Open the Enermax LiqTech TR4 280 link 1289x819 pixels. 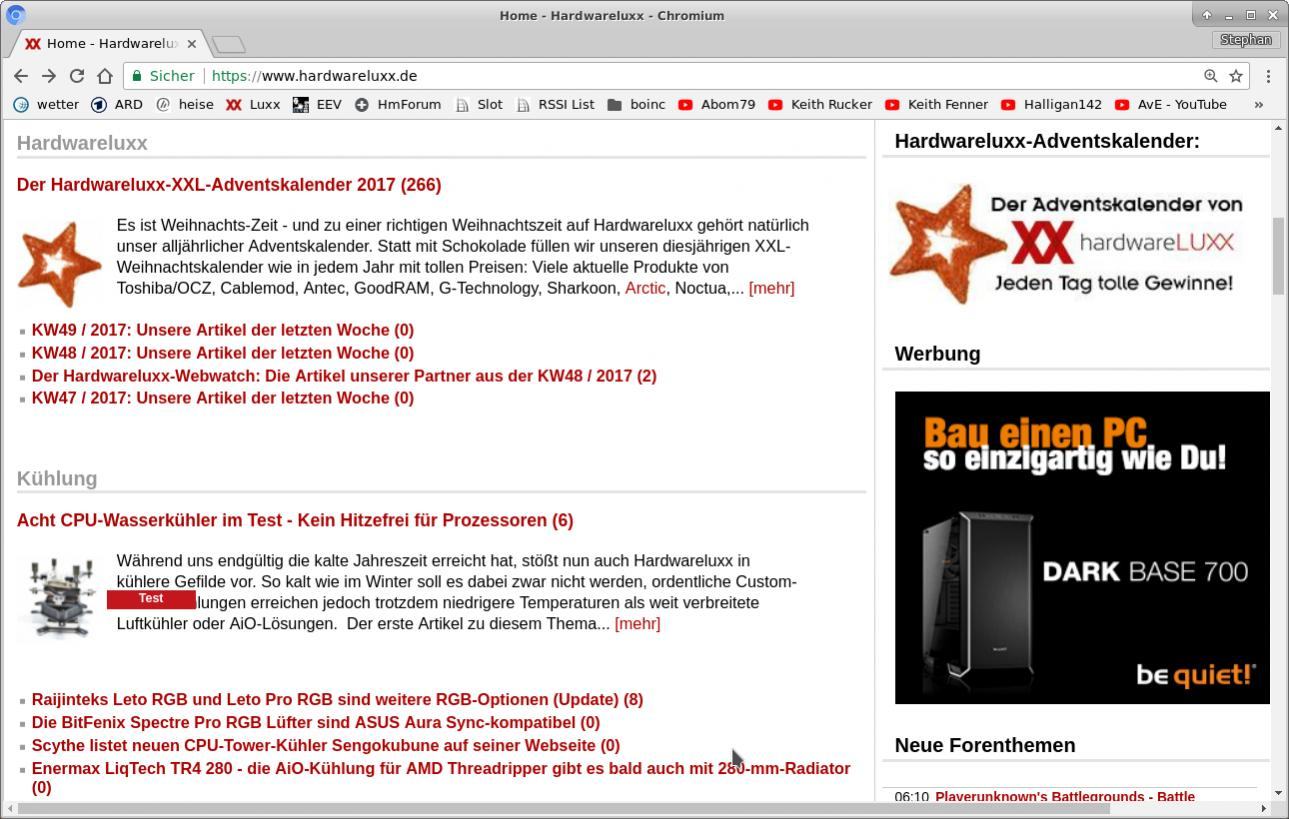tap(441, 778)
